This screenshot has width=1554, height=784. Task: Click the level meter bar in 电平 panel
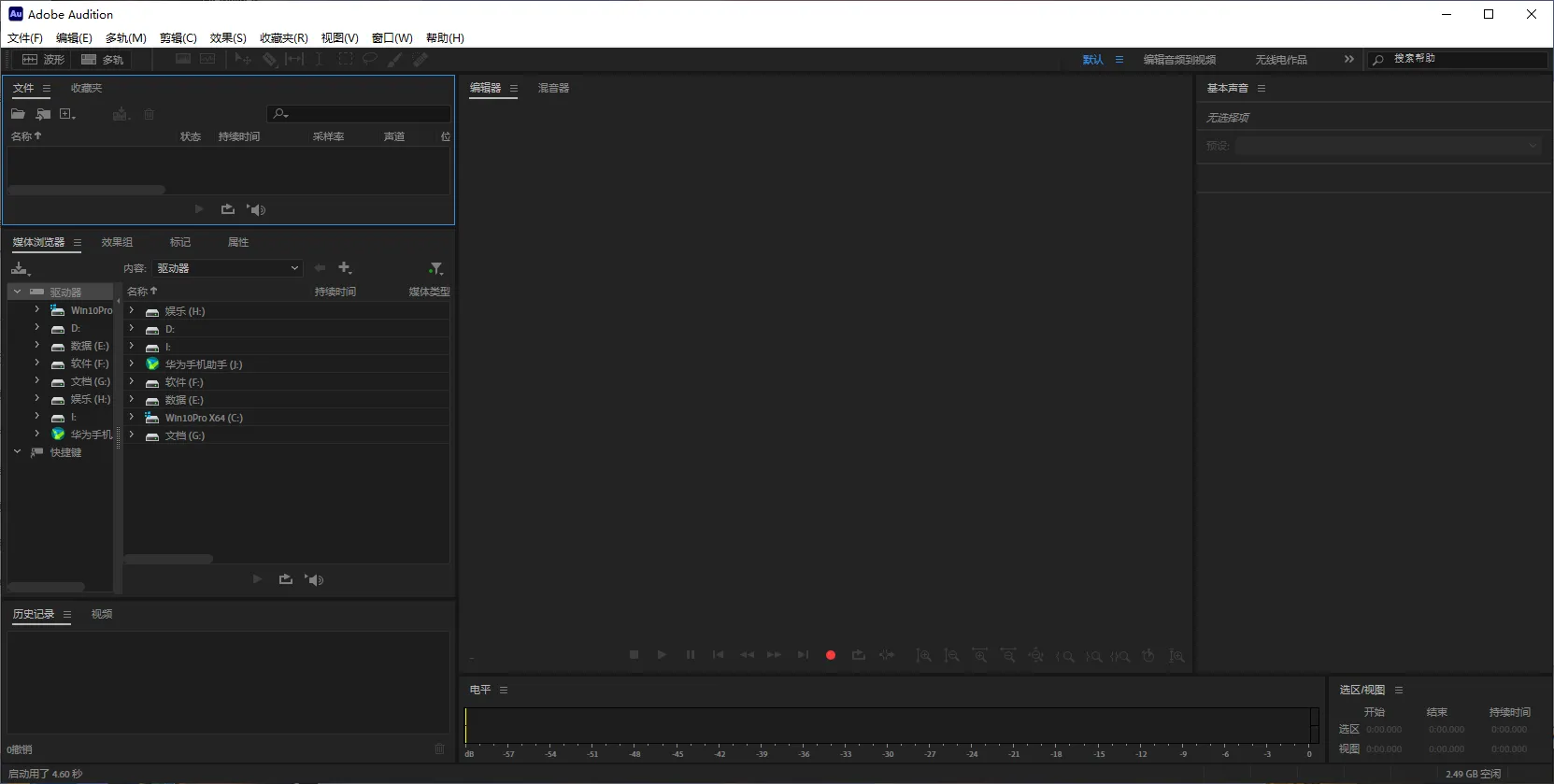tap(888, 725)
